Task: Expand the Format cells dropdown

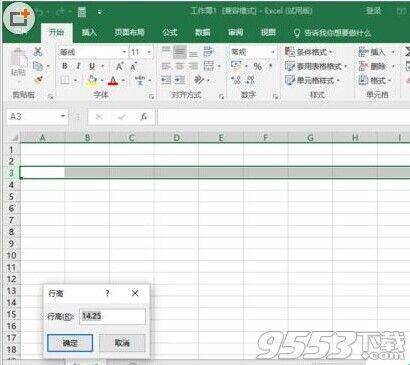Action: pyautogui.click(x=390, y=81)
